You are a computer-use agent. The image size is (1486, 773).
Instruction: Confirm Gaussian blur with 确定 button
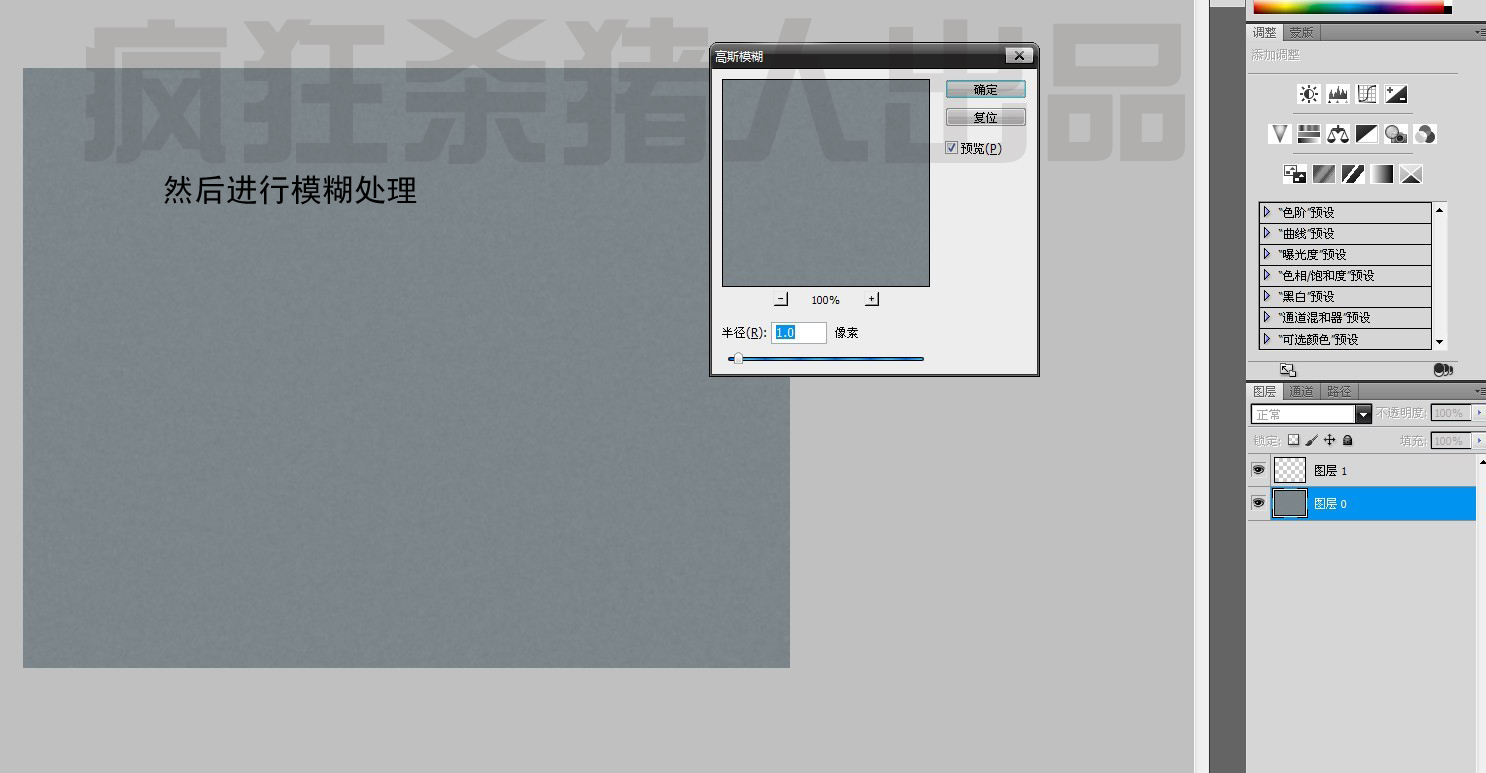985,89
